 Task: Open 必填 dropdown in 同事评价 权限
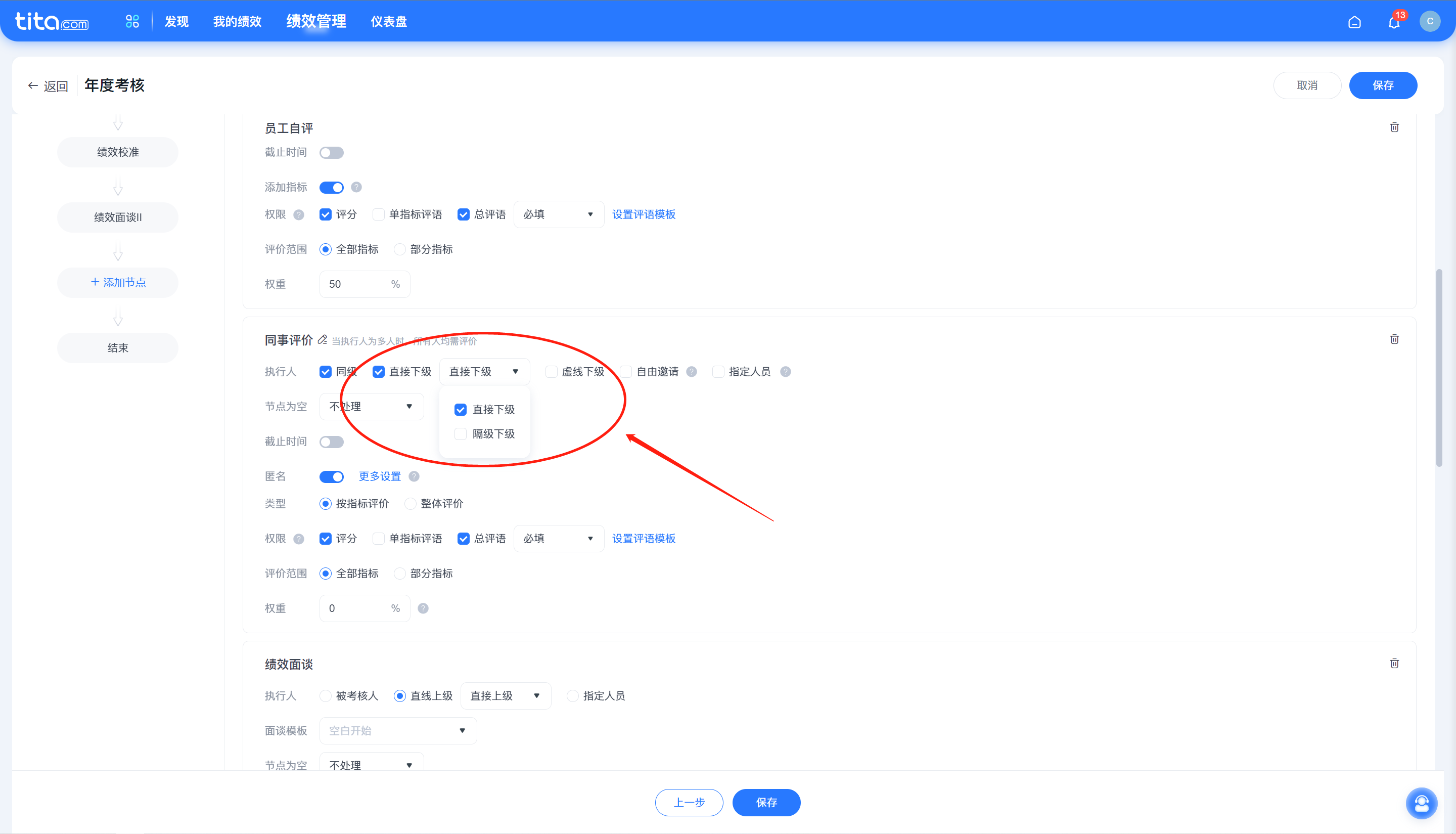point(559,539)
